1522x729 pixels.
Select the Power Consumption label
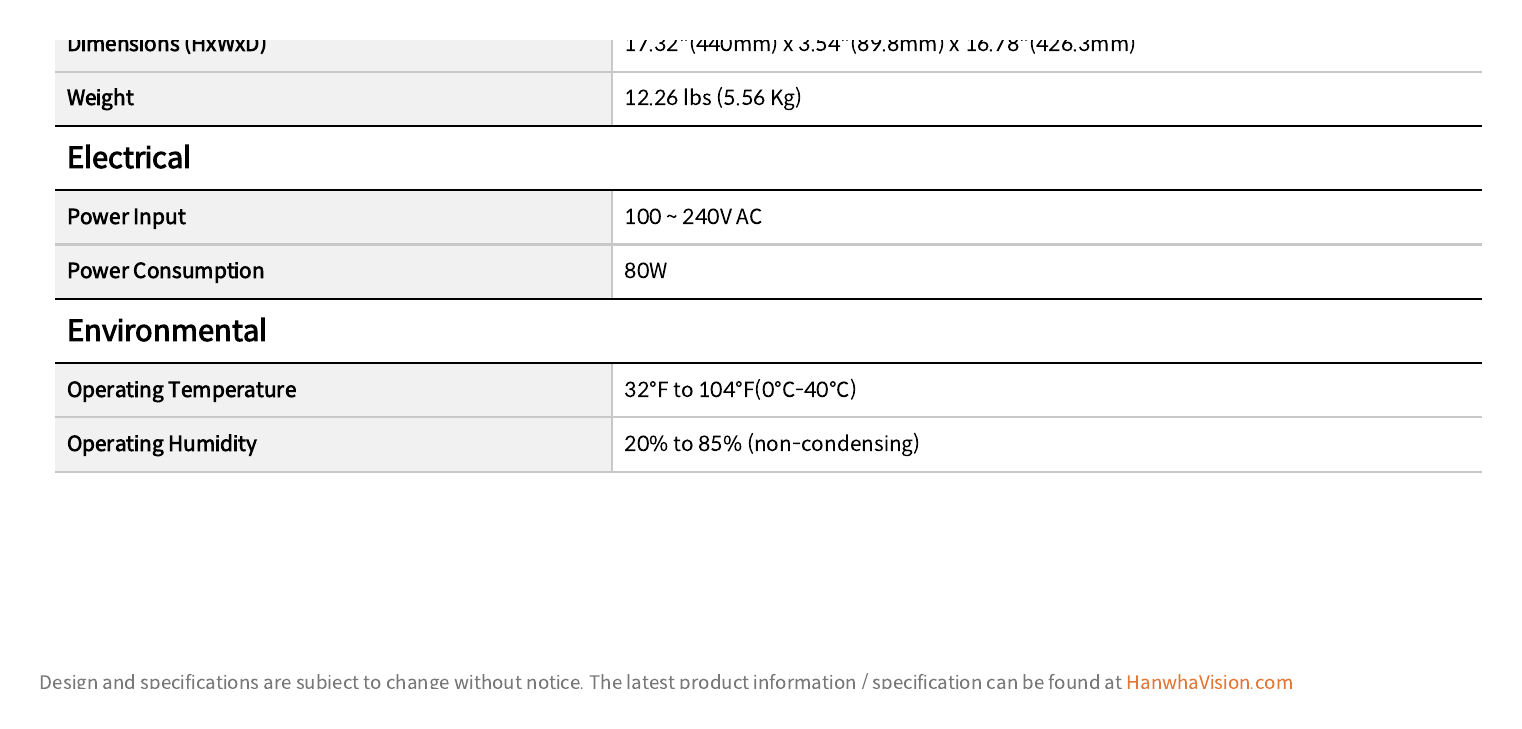[x=165, y=271]
